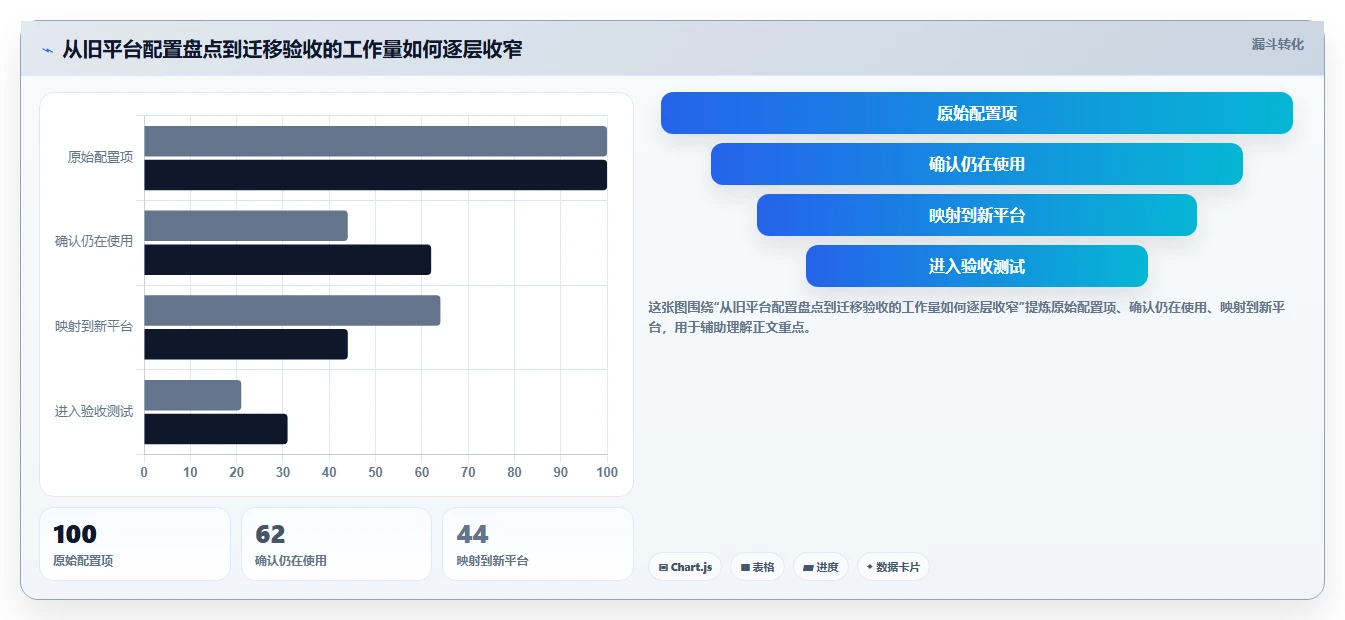This screenshot has height=620, width=1345.
Task: Click the x-axis tick label 60
Action: point(422,472)
